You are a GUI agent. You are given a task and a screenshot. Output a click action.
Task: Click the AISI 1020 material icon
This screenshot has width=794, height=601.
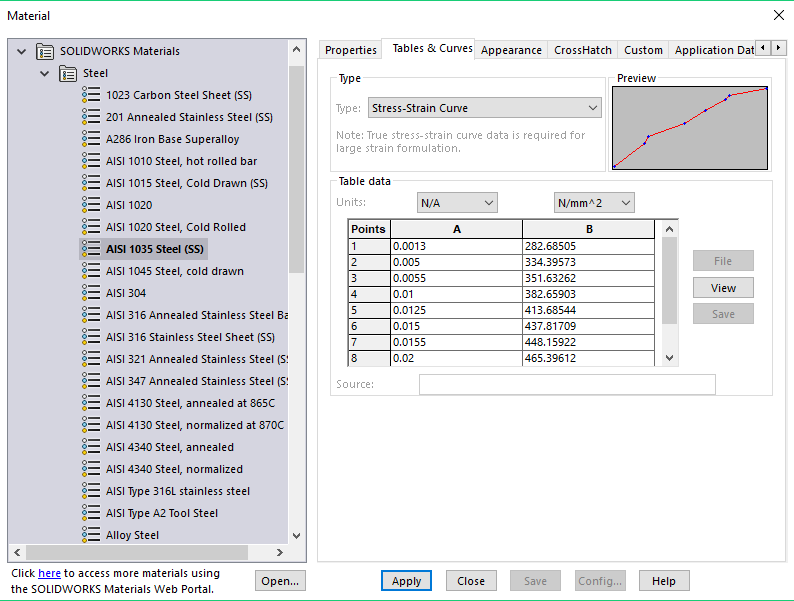pos(91,205)
